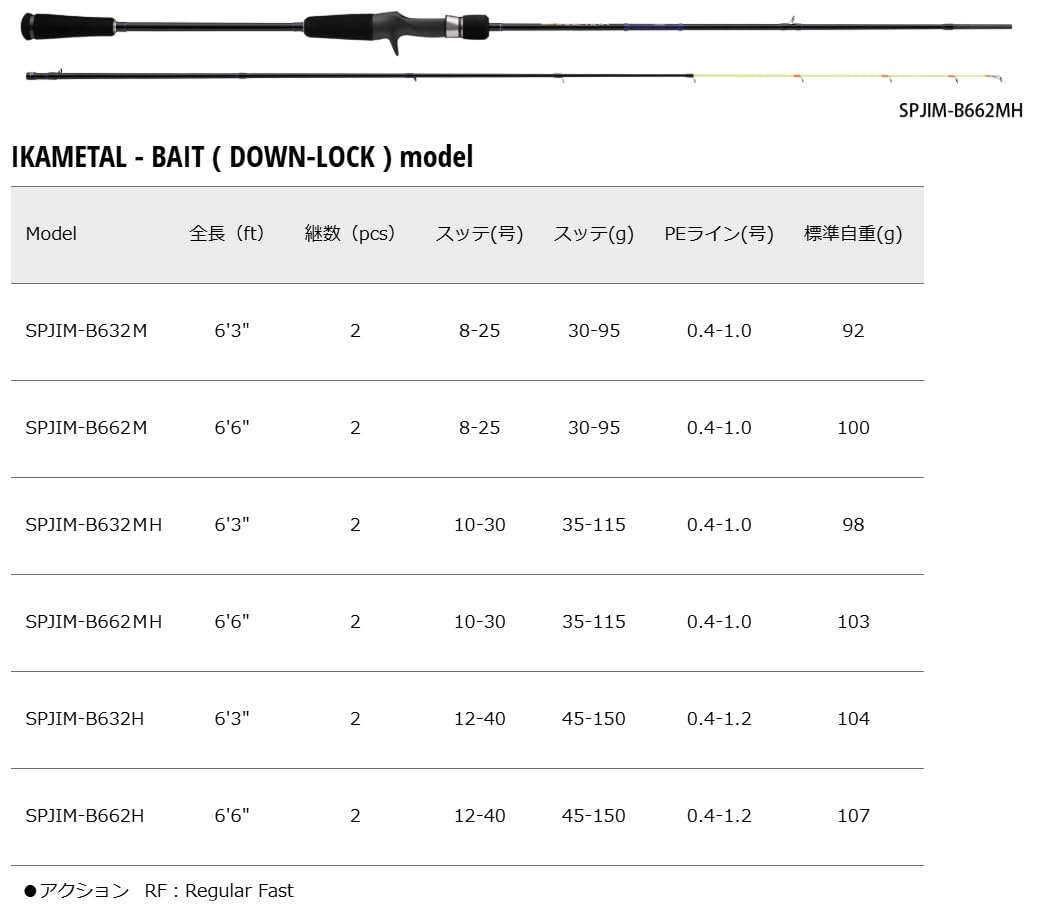
Task: Select the SPJIM-B662M model name
Action: pyautogui.click(x=86, y=428)
